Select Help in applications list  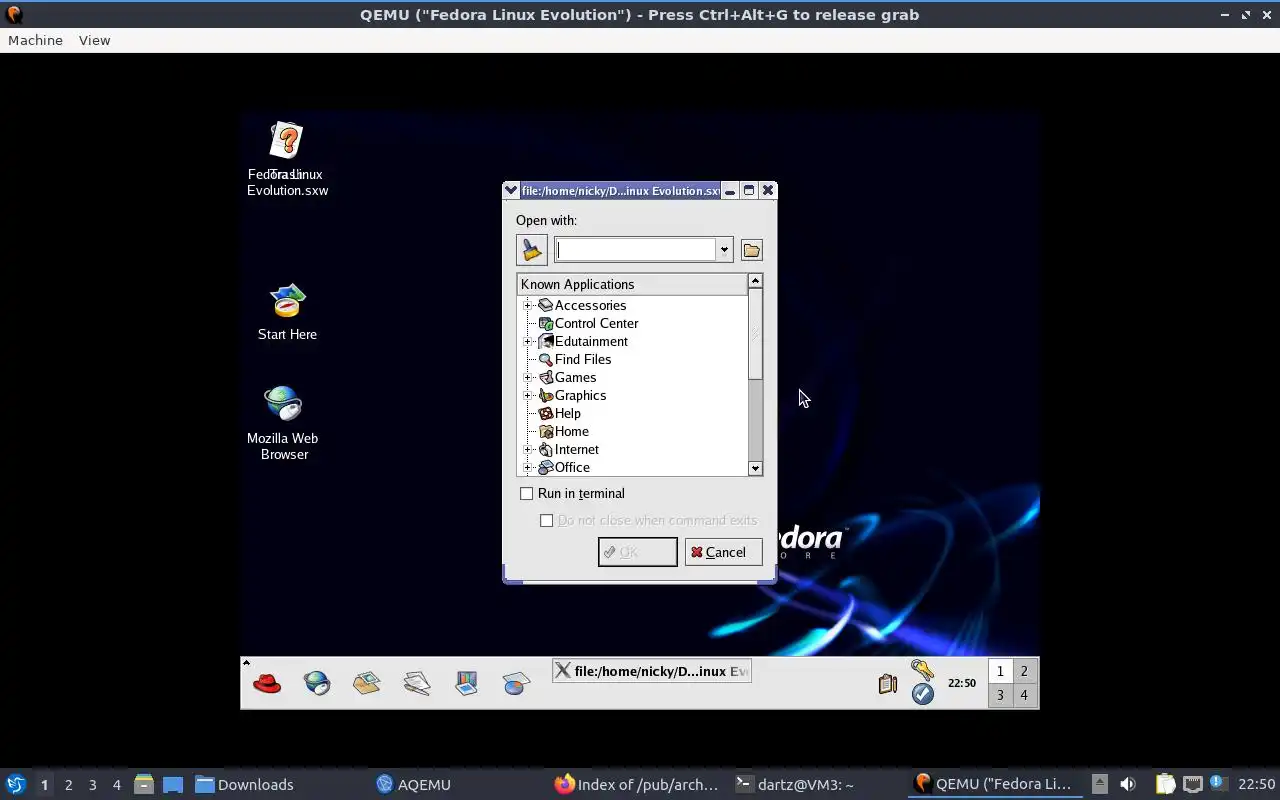pos(567,413)
